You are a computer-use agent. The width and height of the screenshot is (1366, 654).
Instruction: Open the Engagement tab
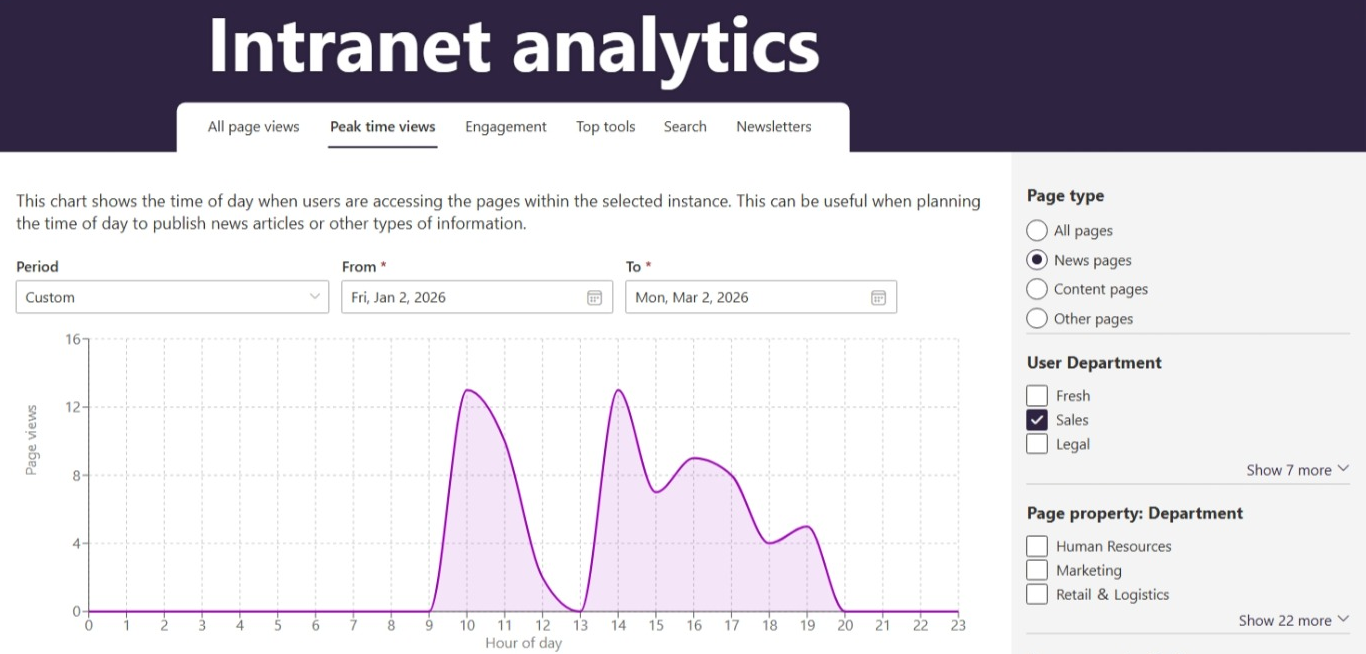(x=505, y=127)
